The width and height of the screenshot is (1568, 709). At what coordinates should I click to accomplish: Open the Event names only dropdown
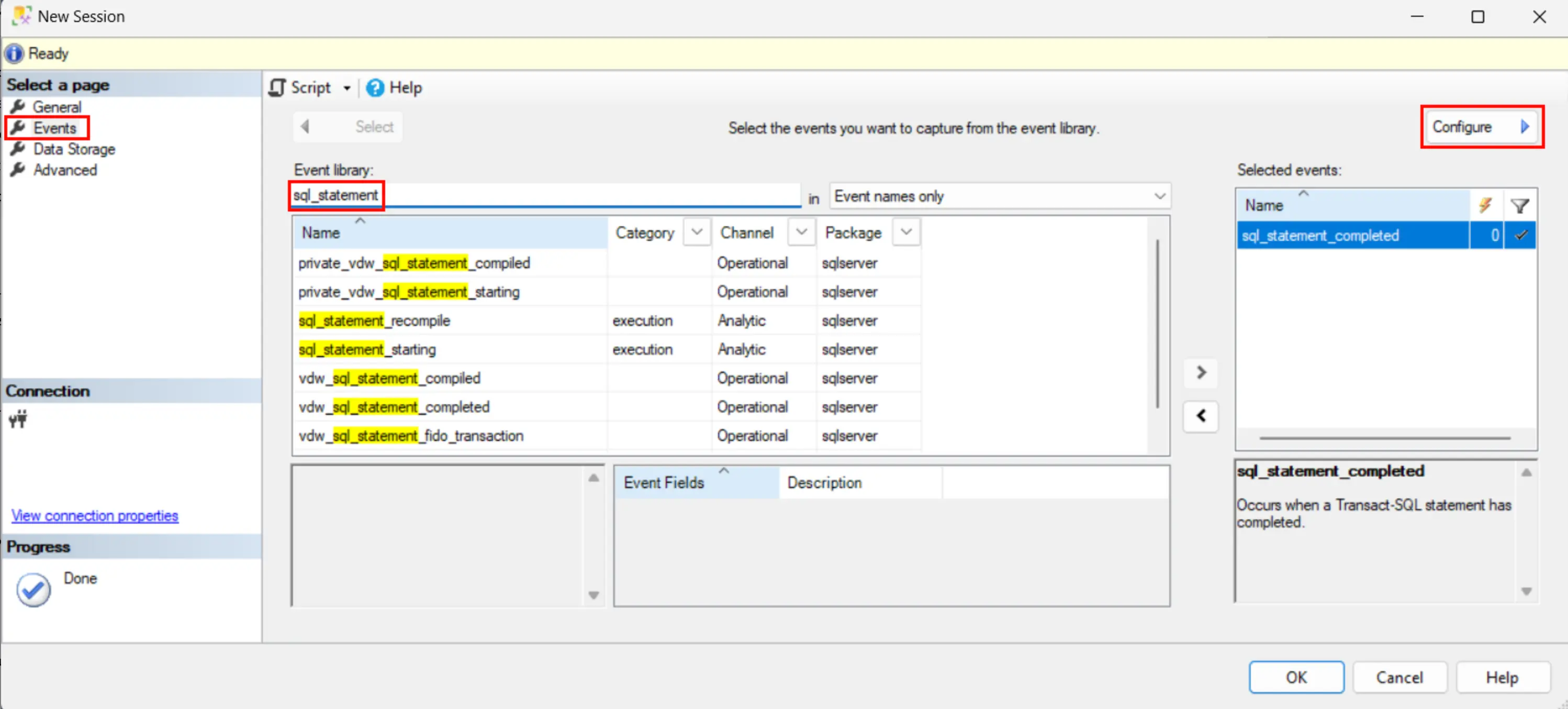point(1159,195)
